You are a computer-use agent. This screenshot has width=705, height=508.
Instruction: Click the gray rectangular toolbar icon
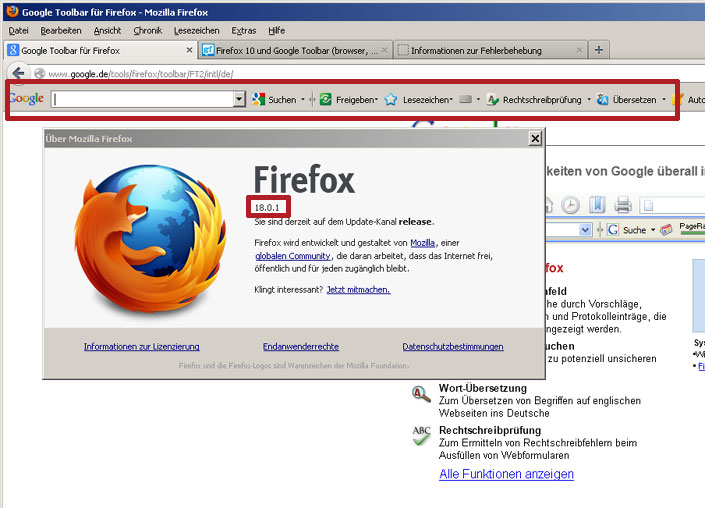466,99
